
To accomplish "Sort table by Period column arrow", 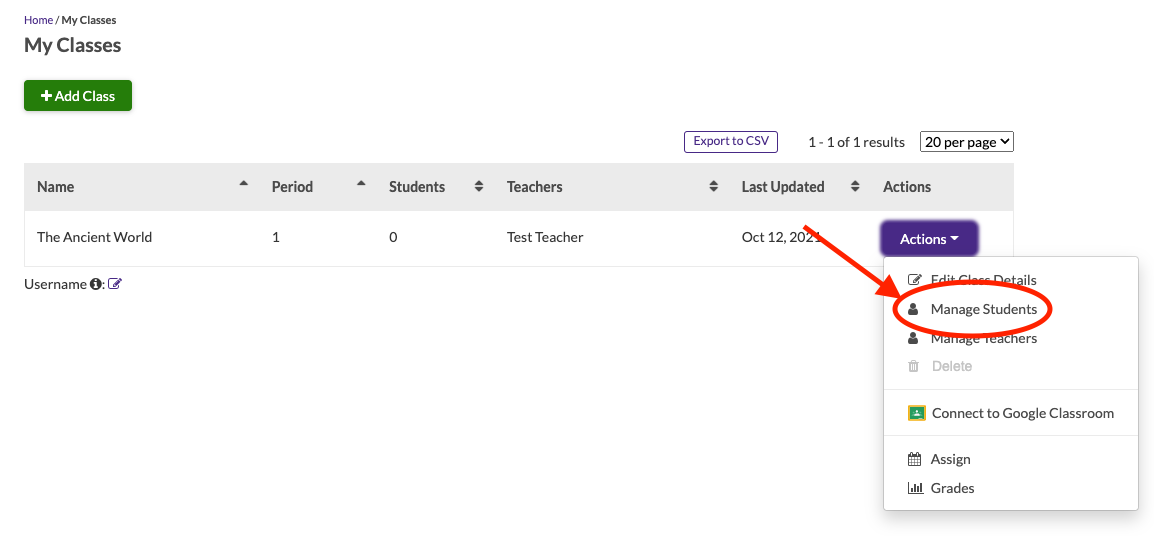I will (x=362, y=185).
